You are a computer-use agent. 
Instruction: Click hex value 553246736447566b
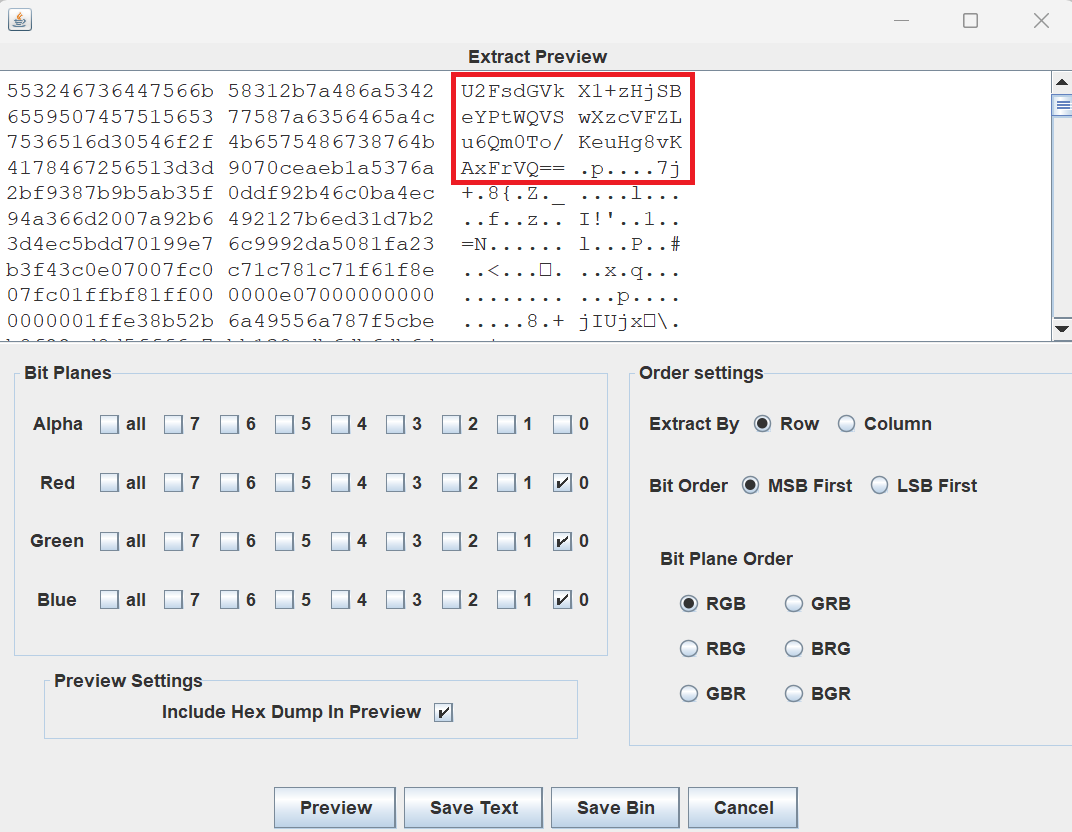[x=110, y=91]
